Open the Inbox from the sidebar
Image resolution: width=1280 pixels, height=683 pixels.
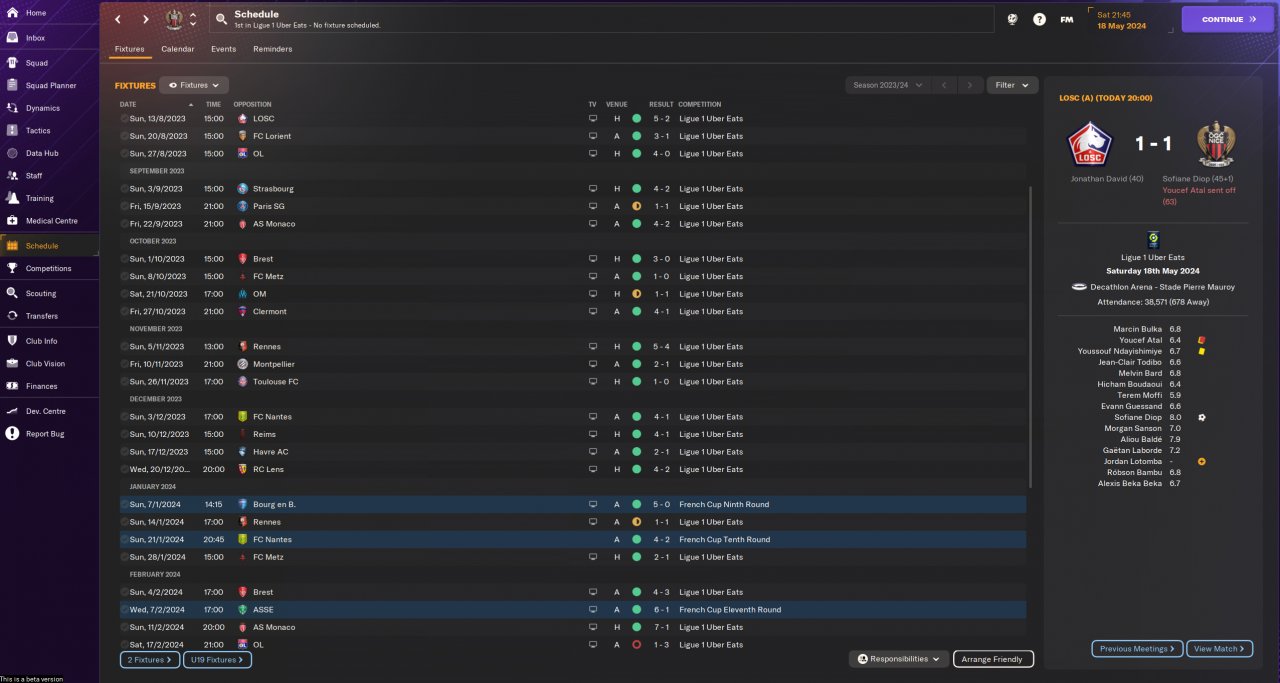36,38
